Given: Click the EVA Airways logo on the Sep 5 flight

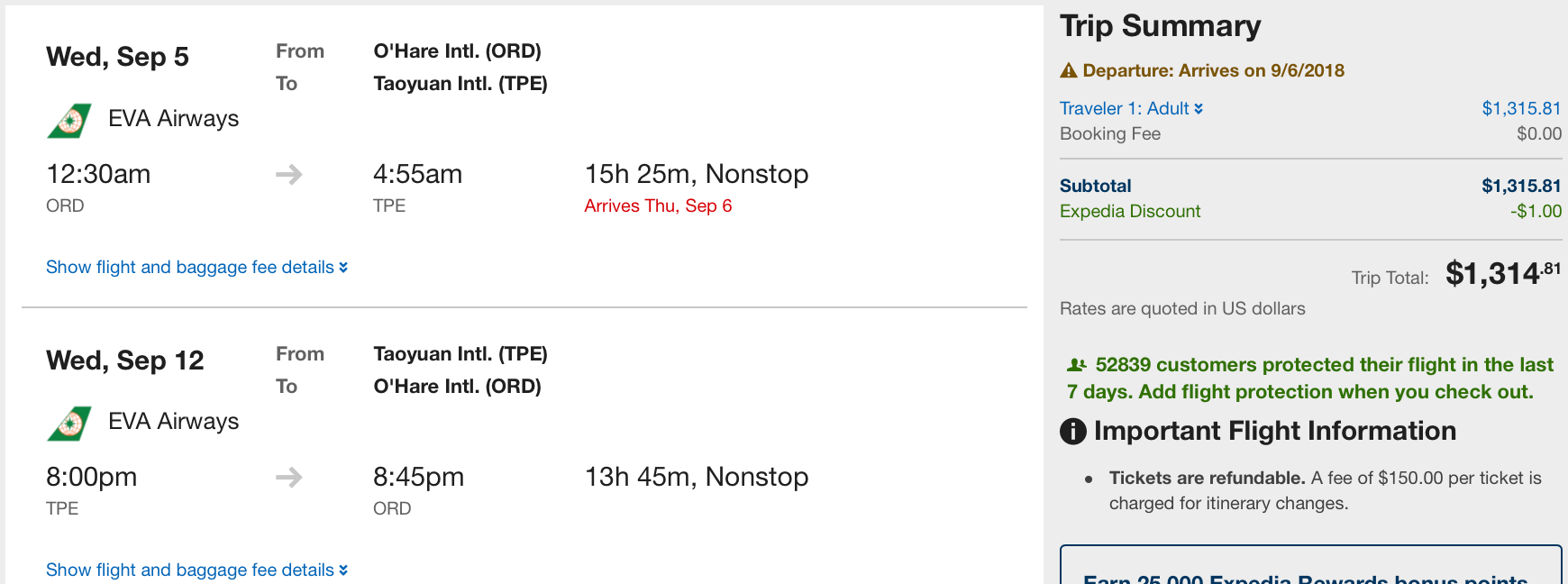Looking at the screenshot, I should click(69, 120).
